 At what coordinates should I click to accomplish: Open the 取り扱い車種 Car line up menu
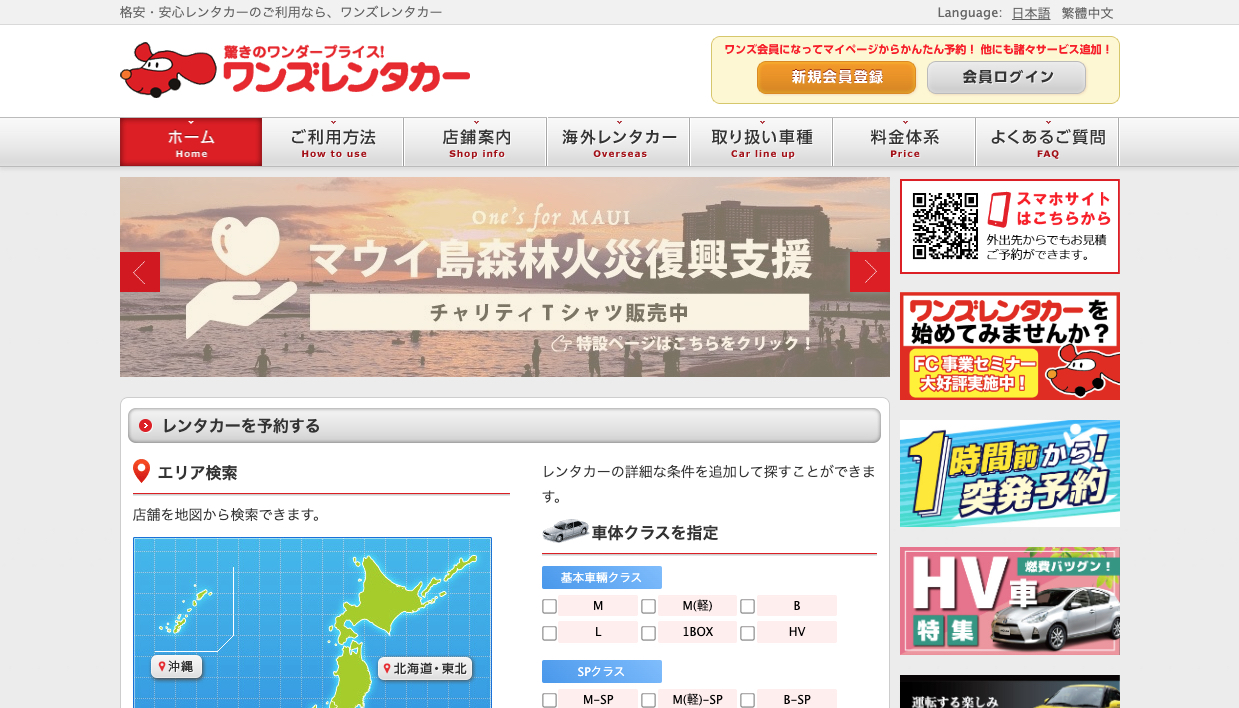(762, 142)
